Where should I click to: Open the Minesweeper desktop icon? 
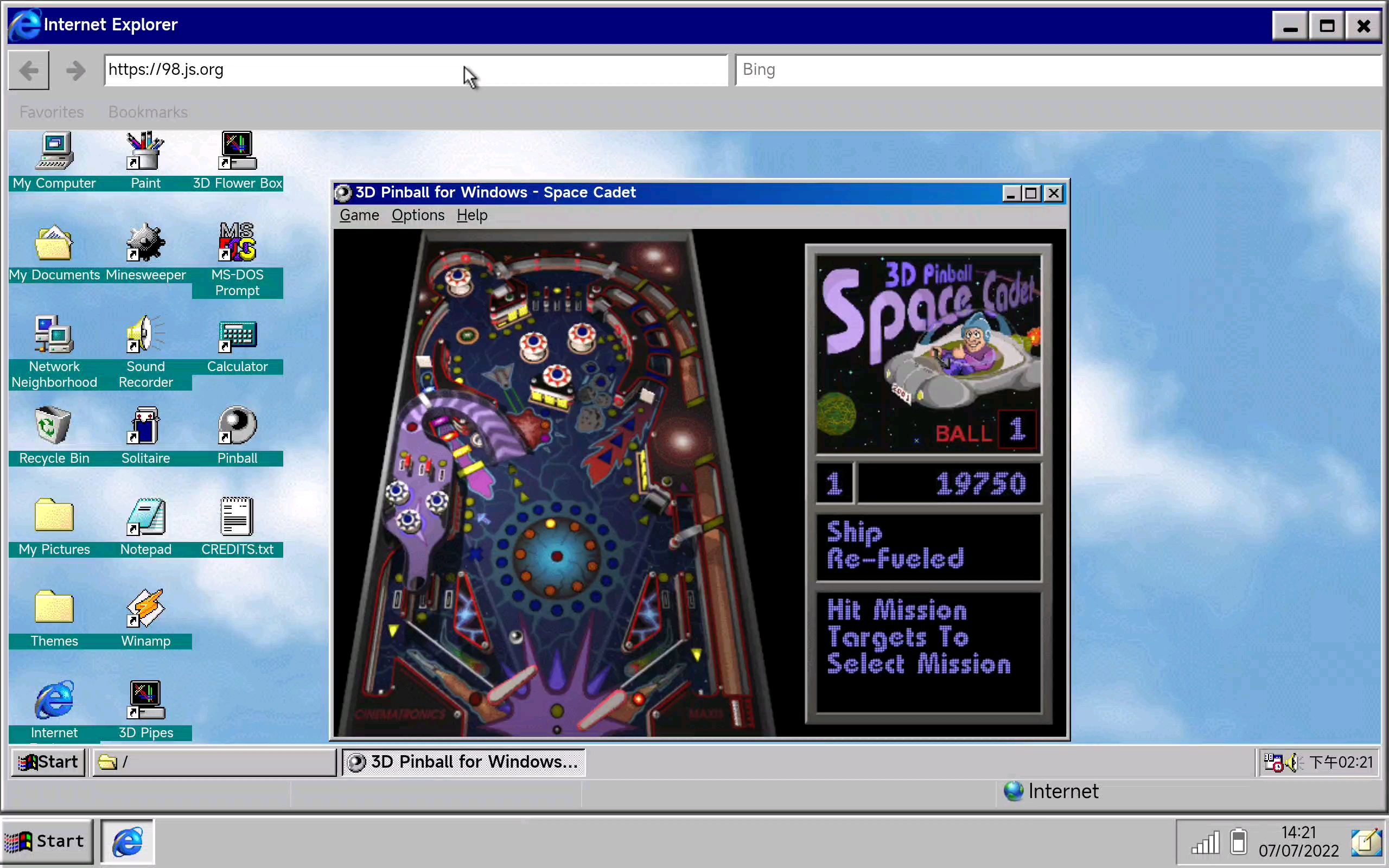coord(145,243)
